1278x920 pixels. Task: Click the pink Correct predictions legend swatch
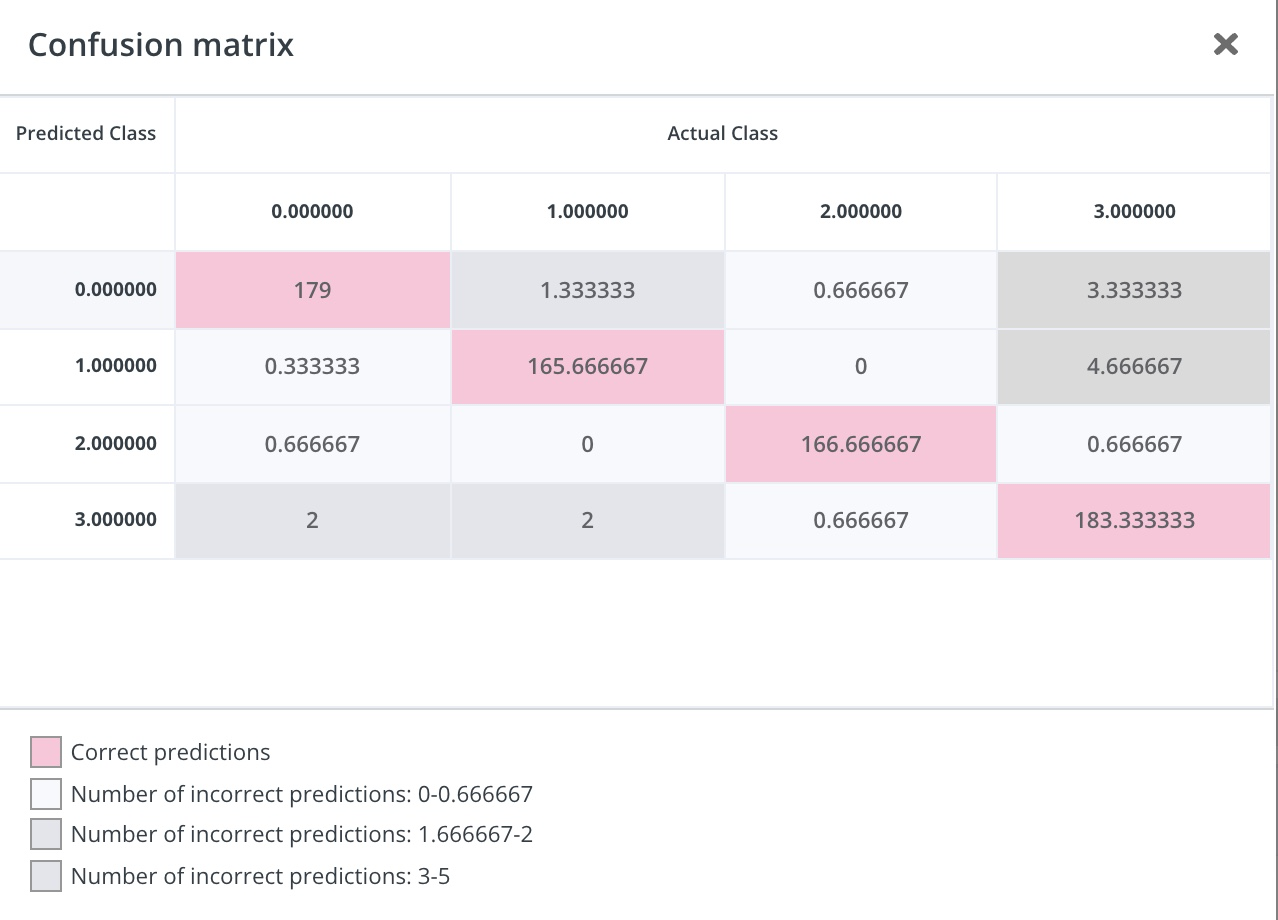coord(45,751)
